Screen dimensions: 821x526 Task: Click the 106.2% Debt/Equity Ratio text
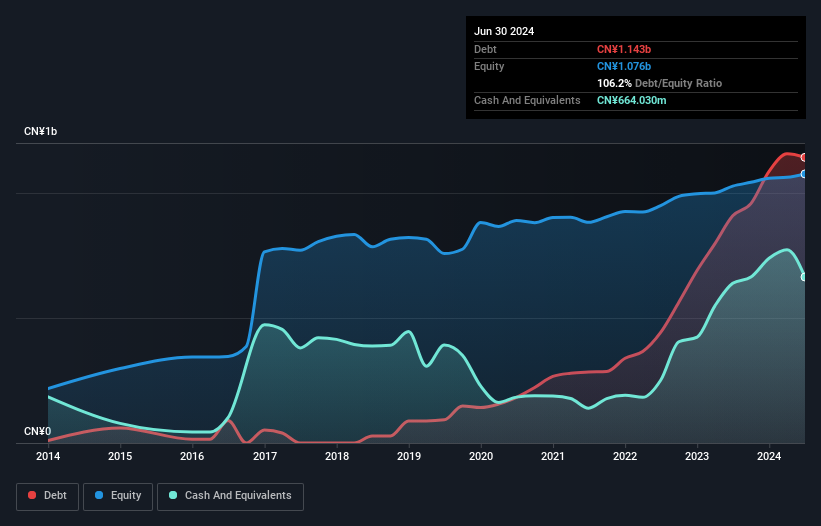(659, 83)
